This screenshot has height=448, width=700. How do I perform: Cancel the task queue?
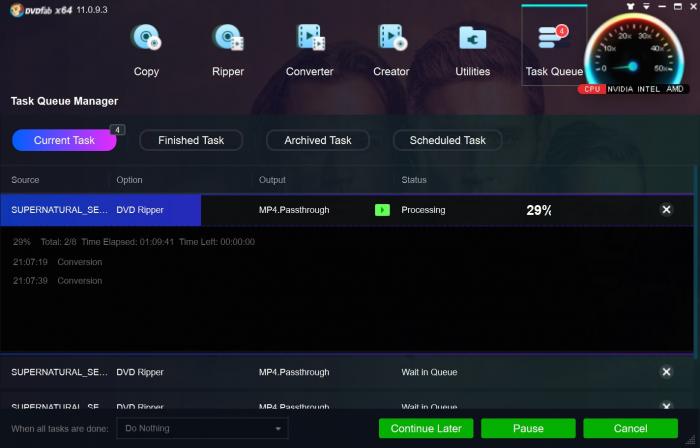coord(630,428)
